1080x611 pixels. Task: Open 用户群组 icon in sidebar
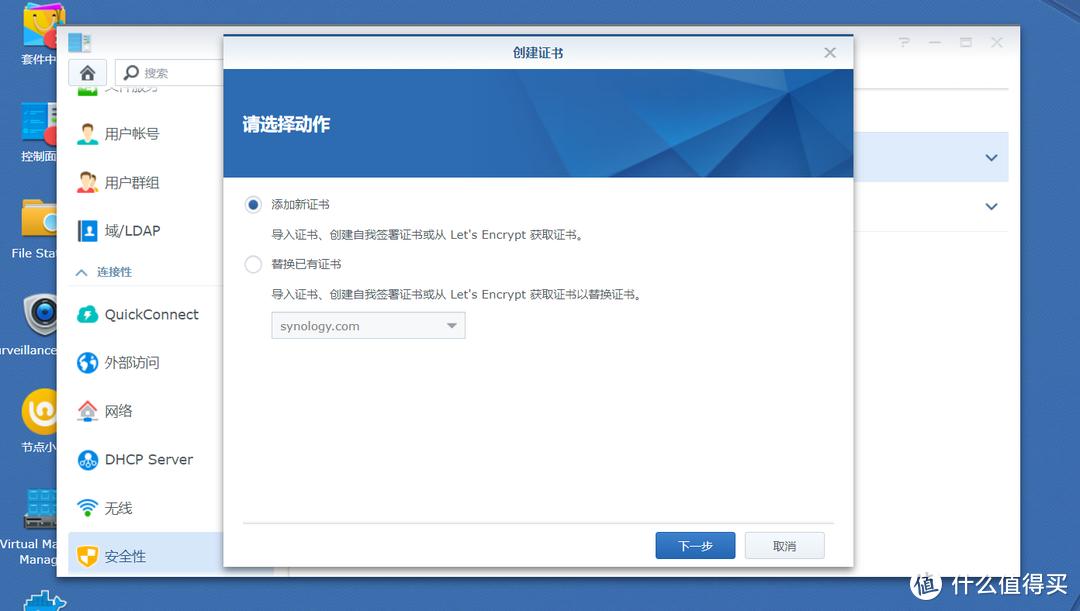point(87,183)
